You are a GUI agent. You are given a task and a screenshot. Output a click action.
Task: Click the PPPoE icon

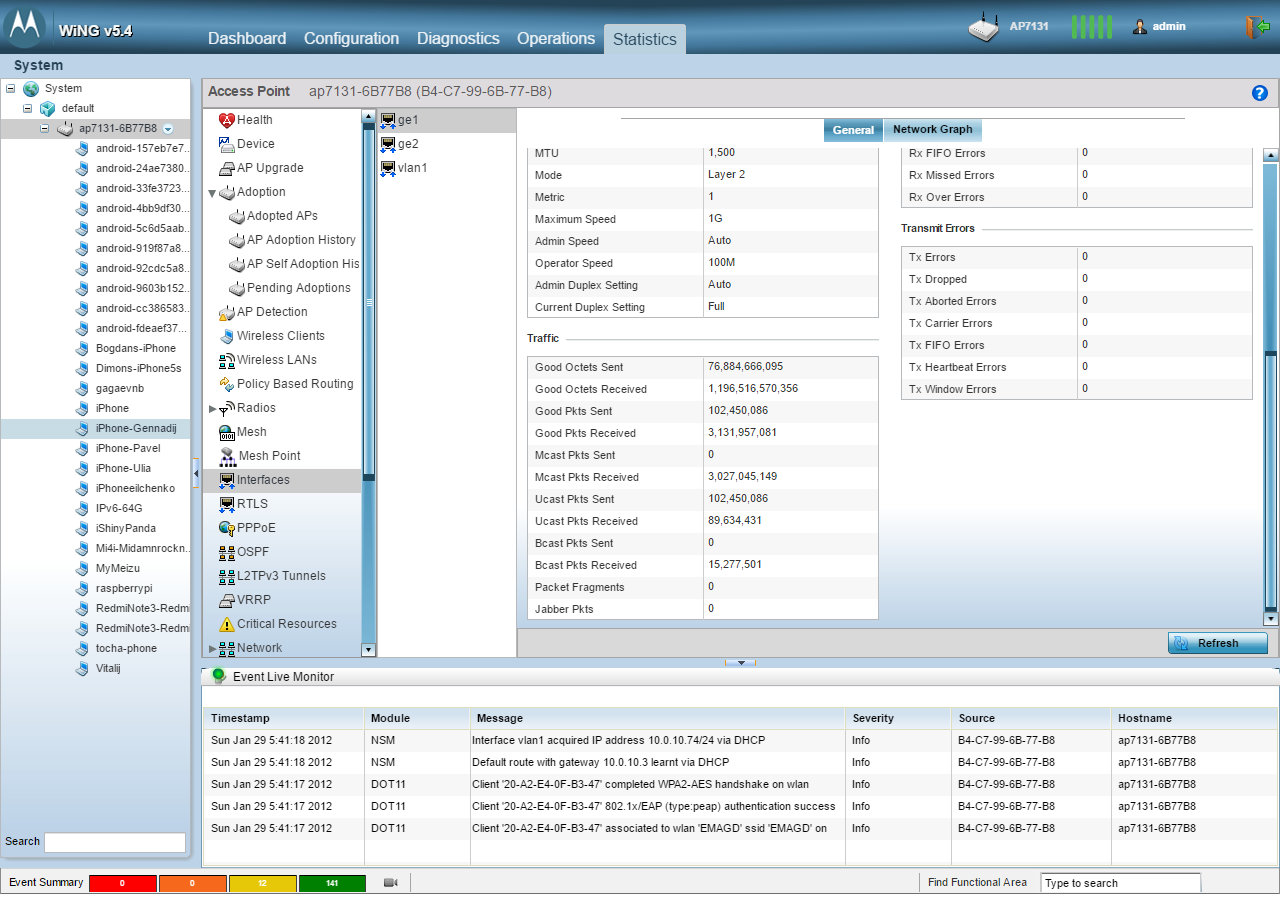[x=227, y=528]
